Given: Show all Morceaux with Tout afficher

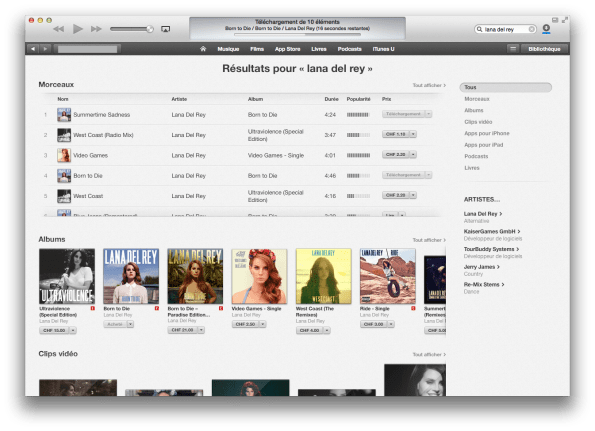Looking at the screenshot, I should click(429, 85).
